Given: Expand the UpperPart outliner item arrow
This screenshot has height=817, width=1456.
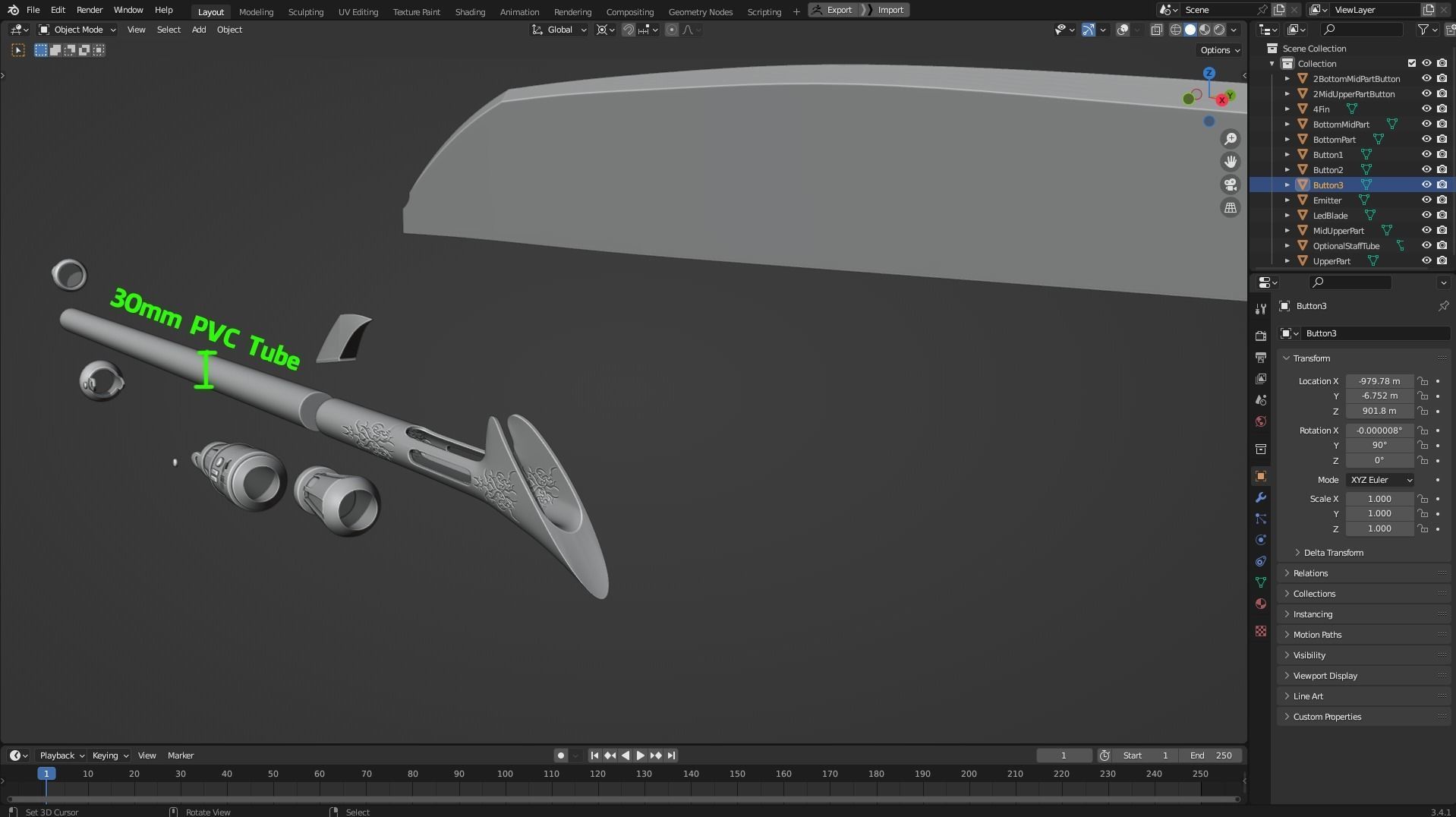Looking at the screenshot, I should [x=1287, y=261].
